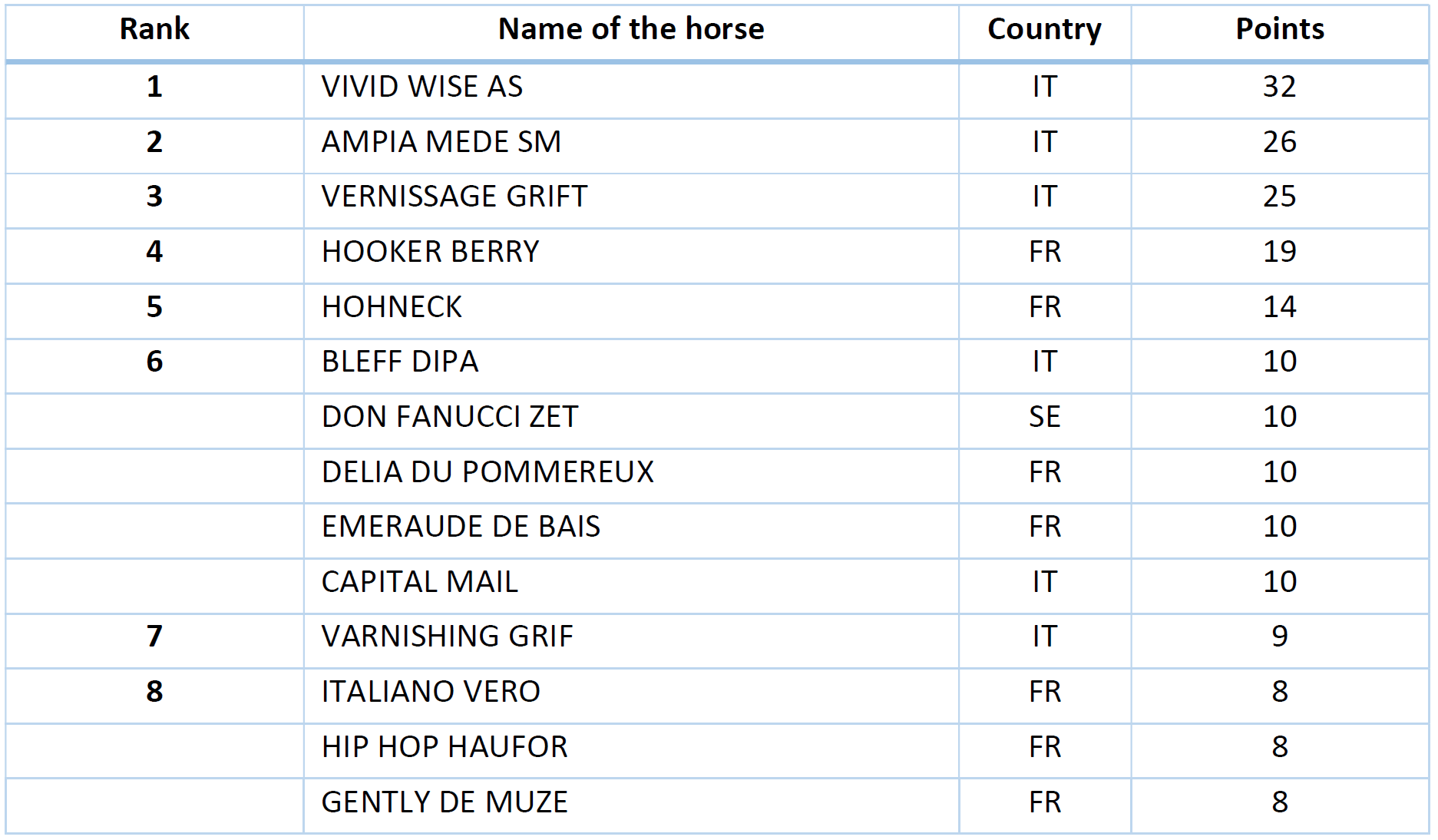The width and height of the screenshot is (1438, 840).
Task: Select the DELIA DU POMMEREUX cell
Action: [x=488, y=472]
